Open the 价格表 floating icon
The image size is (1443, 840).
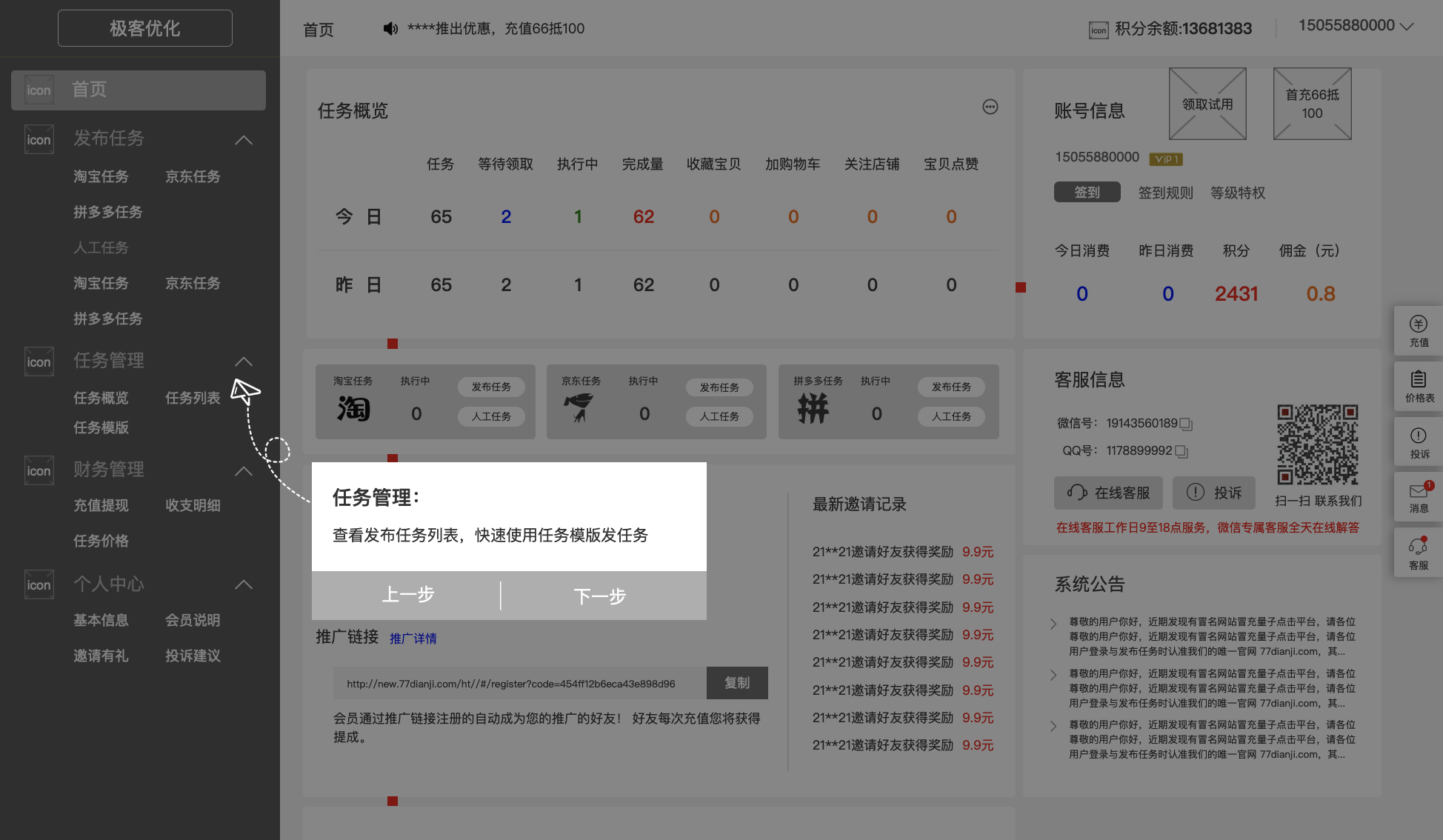[x=1419, y=387]
